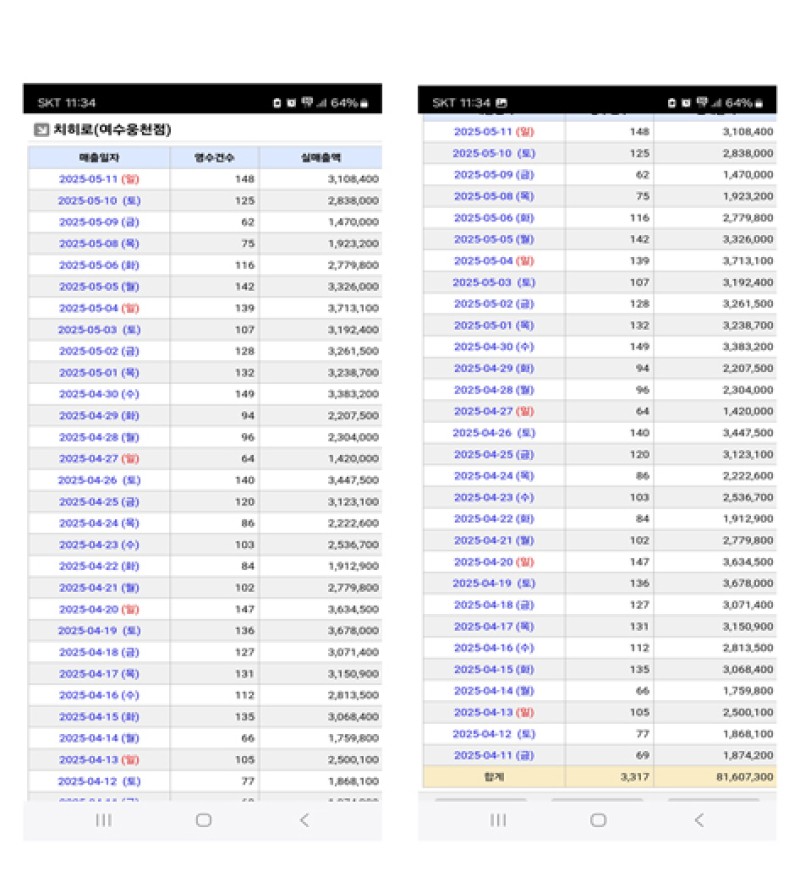Tap SKT 11:34 clock on left status bar
This screenshot has height=893, width=800.
(x=67, y=103)
